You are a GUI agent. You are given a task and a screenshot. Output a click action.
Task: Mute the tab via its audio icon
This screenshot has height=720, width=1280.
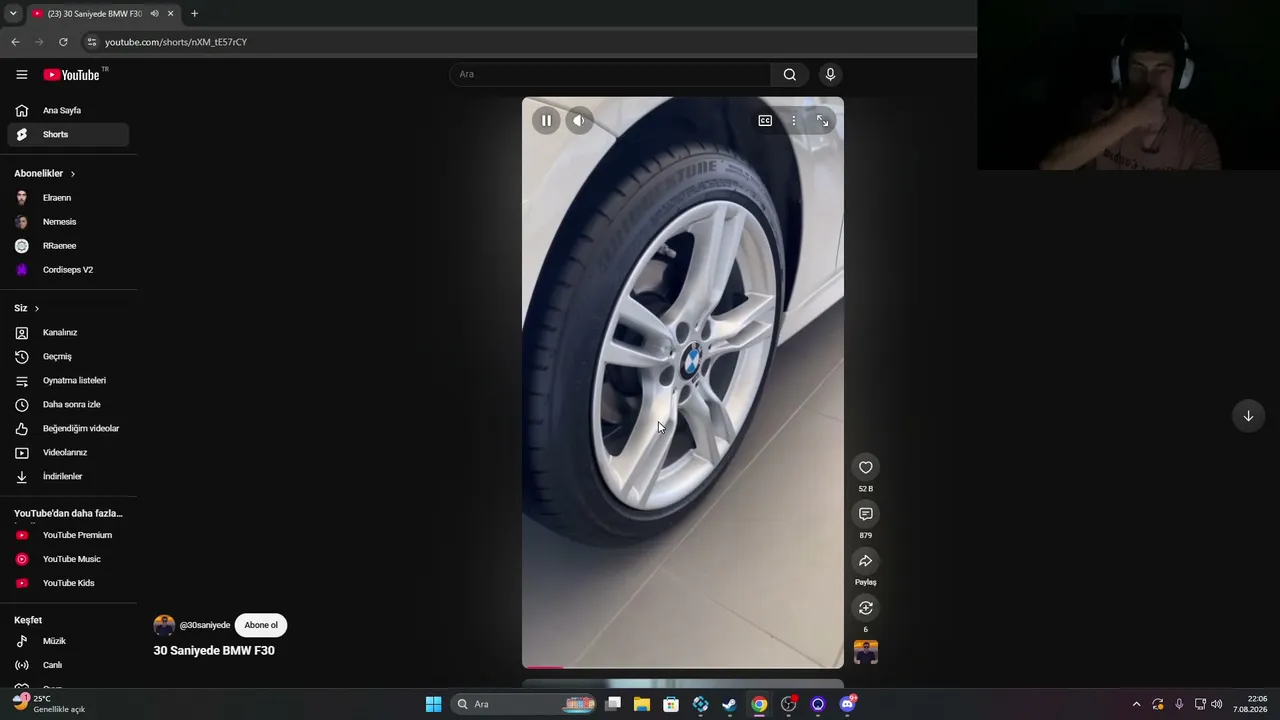tap(154, 14)
